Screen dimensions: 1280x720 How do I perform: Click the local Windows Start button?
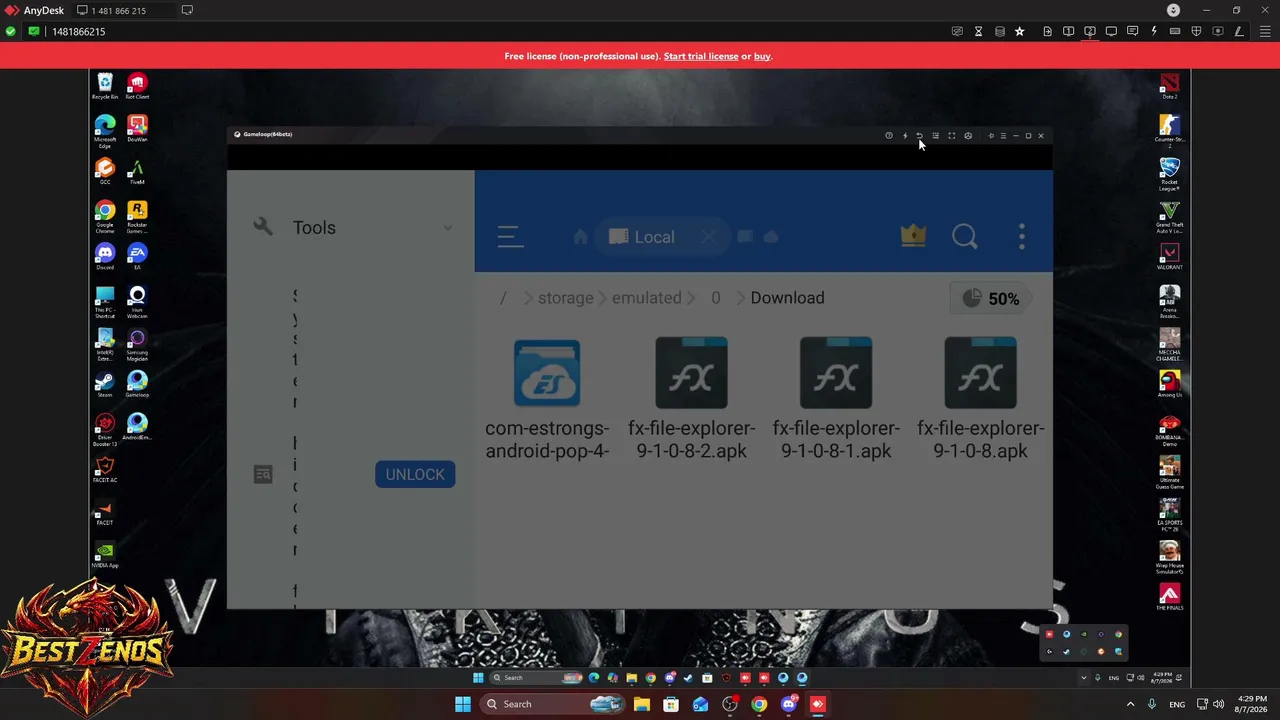(x=463, y=704)
